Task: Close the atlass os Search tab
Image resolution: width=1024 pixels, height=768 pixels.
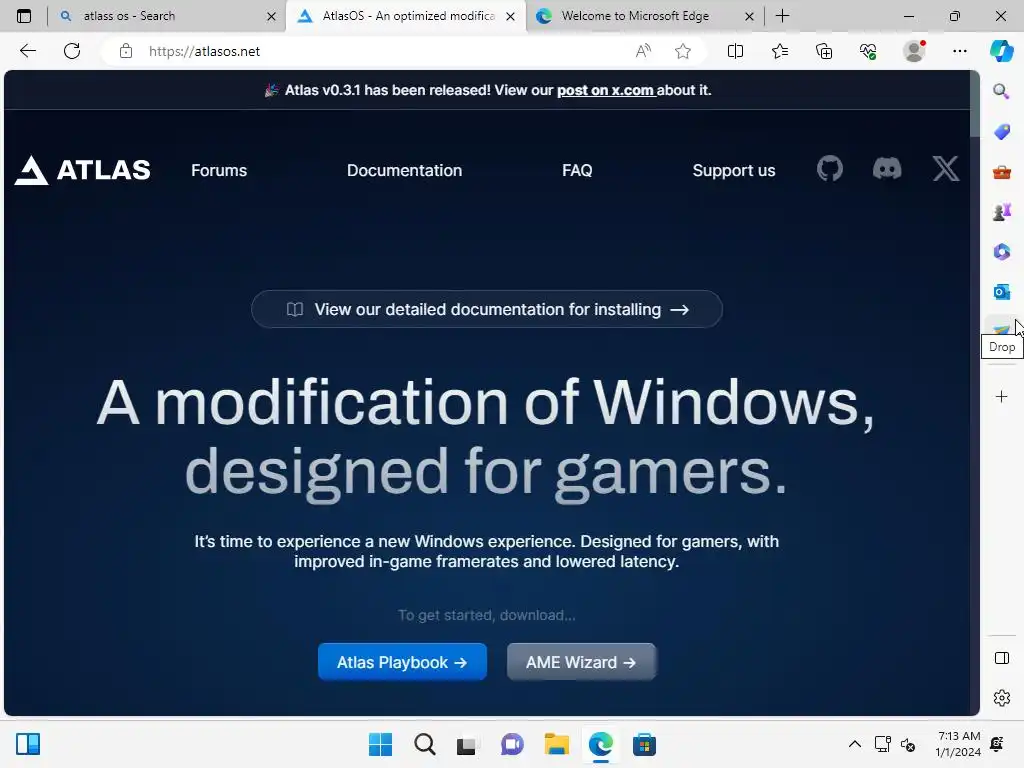Action: click(271, 16)
